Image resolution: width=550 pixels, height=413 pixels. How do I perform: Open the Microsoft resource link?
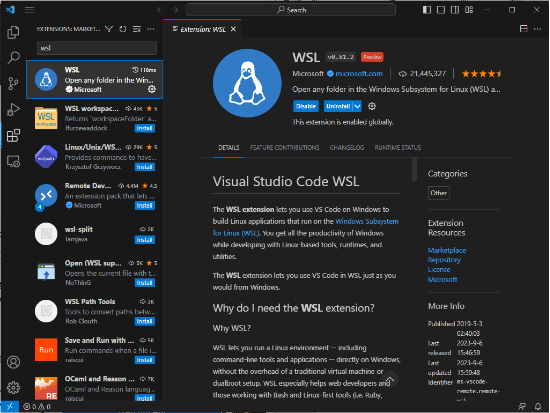point(442,279)
